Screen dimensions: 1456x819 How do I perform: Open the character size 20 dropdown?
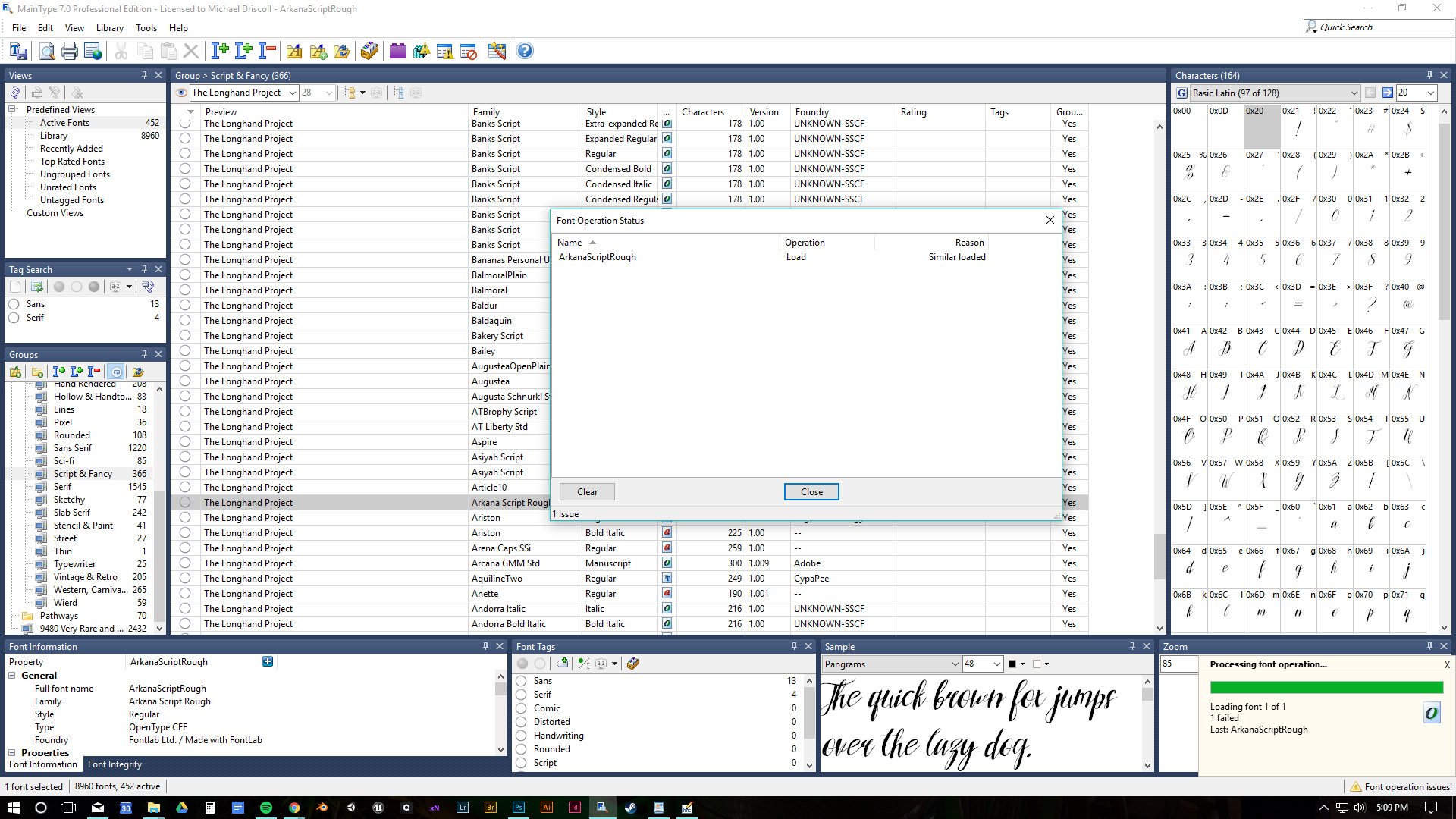pos(1431,93)
